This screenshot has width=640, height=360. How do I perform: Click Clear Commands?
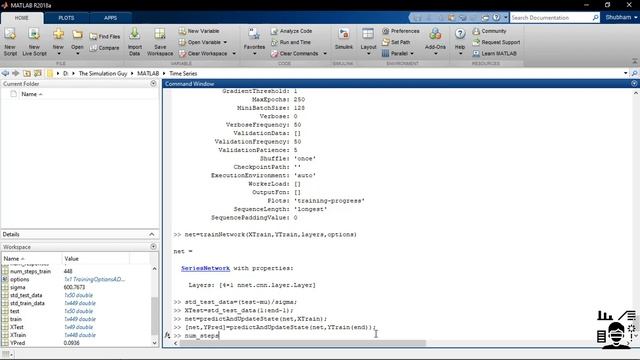click(x=295, y=53)
